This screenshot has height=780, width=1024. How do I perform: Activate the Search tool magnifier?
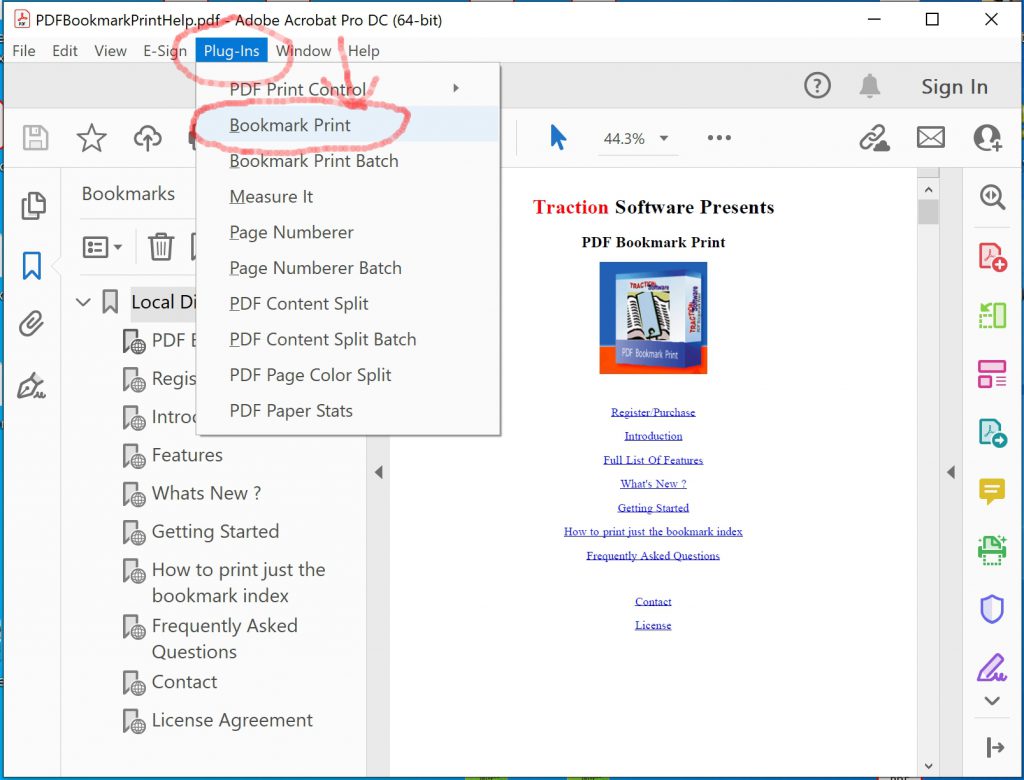(x=992, y=197)
